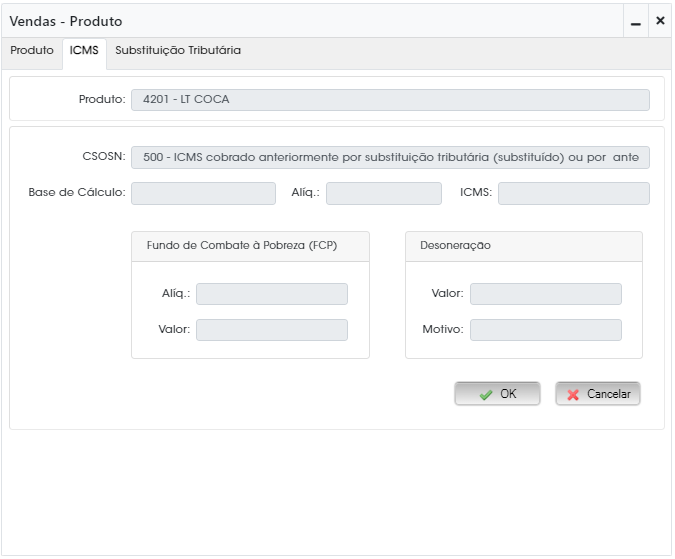This screenshot has width=675, height=559.
Task: Click the Base de Cálculo input field
Action: click(x=204, y=193)
